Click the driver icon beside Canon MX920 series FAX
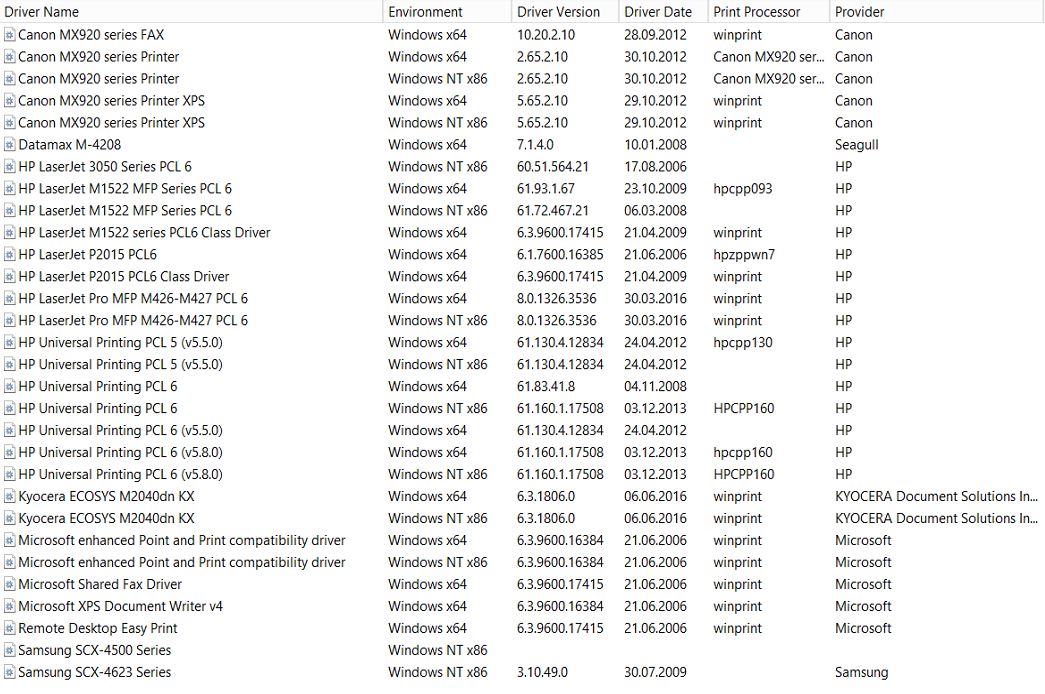Image resolution: width=1045 pixels, height=694 pixels. pyautogui.click(x=9, y=35)
